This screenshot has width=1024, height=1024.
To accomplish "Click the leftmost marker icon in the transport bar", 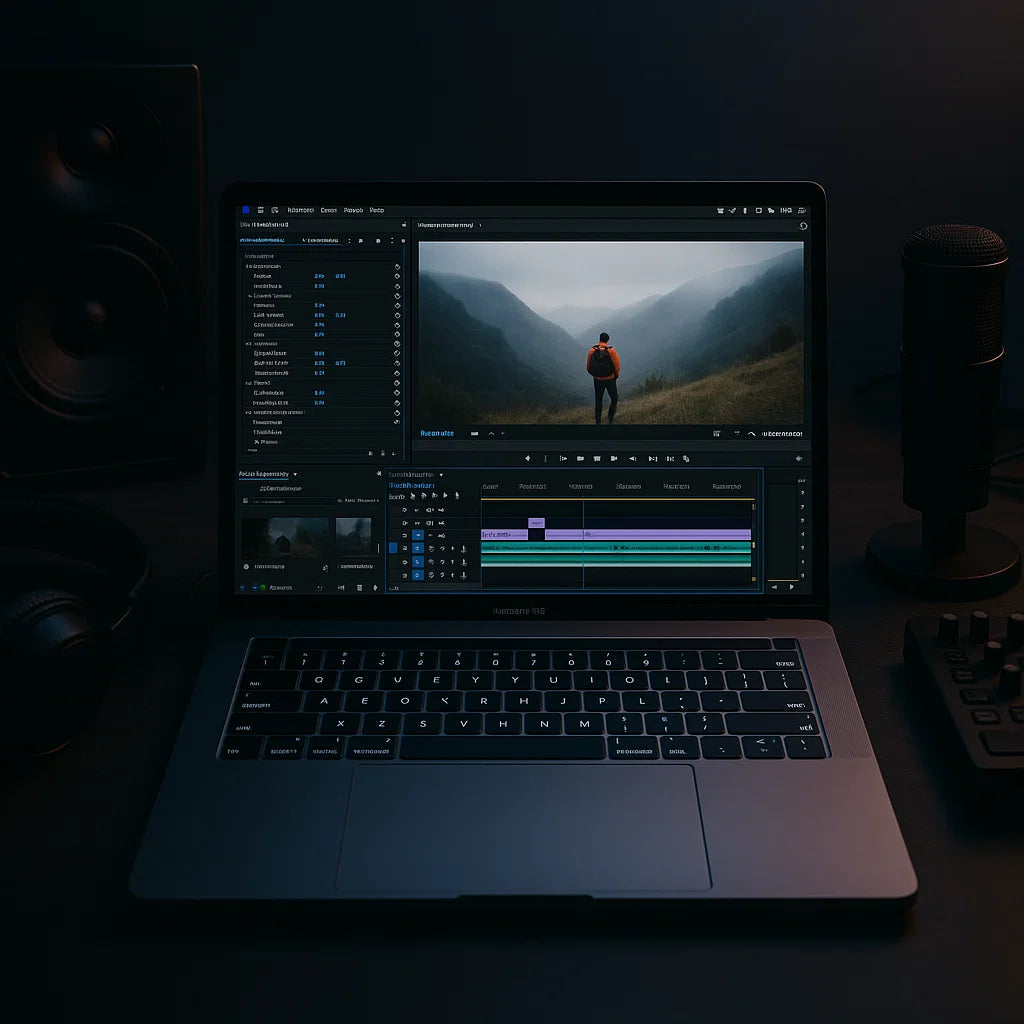I will (x=527, y=458).
